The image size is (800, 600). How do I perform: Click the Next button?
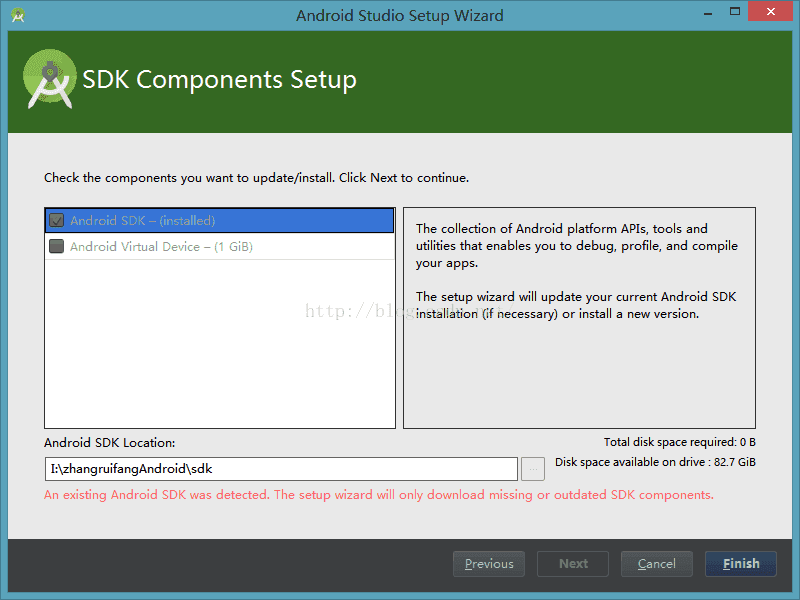pyautogui.click(x=573, y=564)
